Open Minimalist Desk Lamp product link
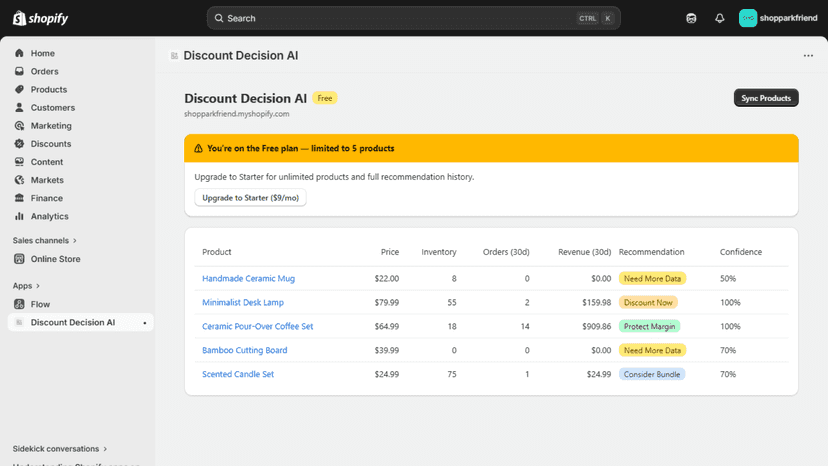 243,302
